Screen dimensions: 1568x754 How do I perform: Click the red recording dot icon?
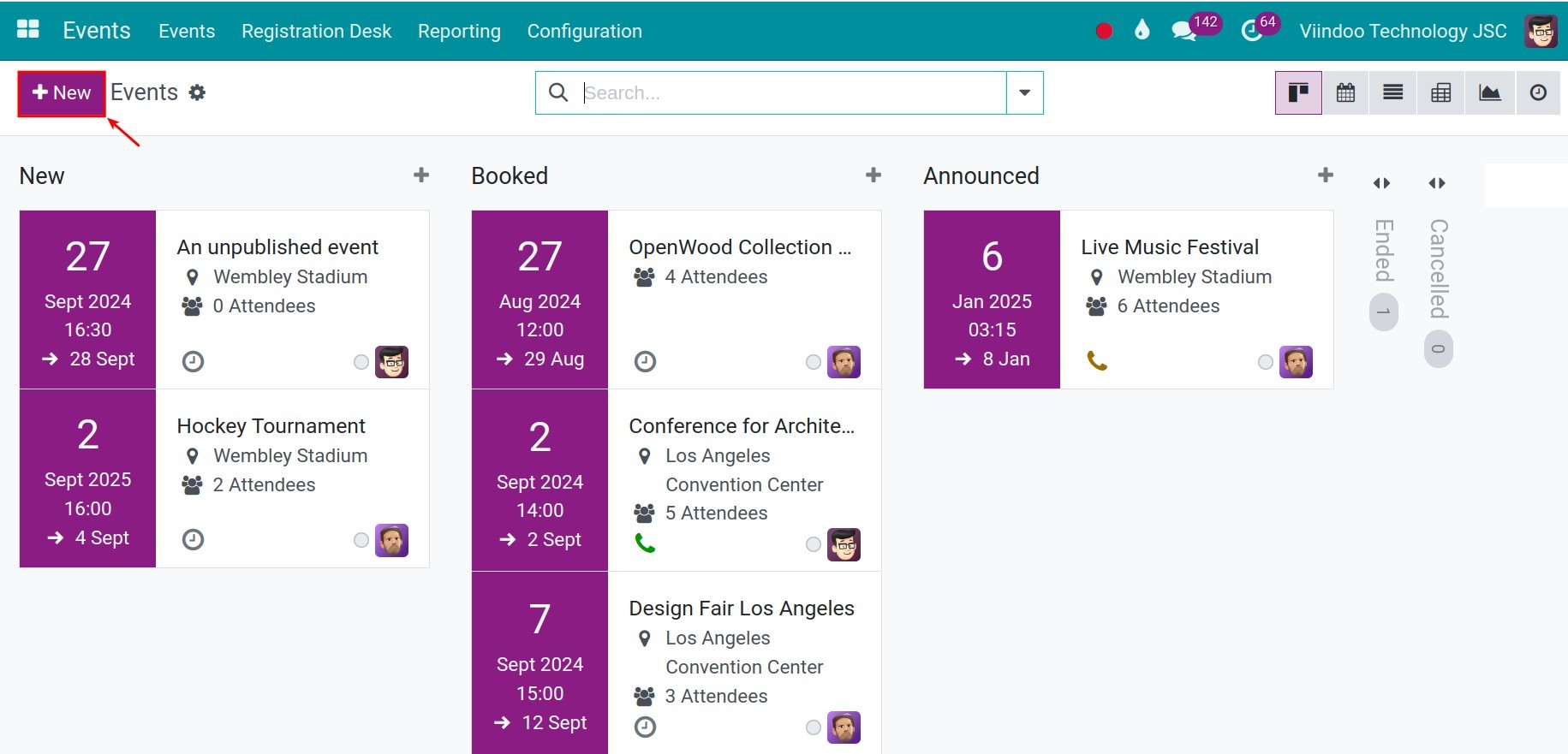point(1104,31)
